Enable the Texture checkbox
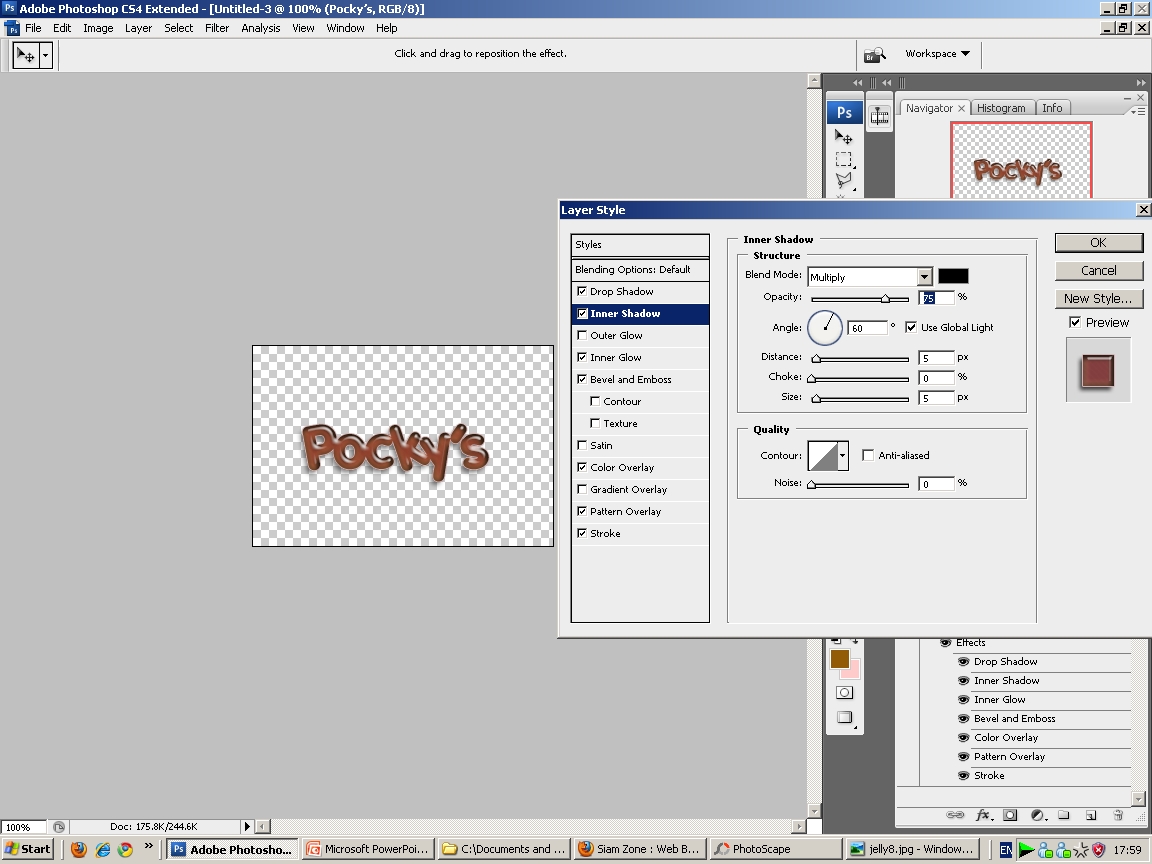The width and height of the screenshot is (1152, 864). pos(595,423)
